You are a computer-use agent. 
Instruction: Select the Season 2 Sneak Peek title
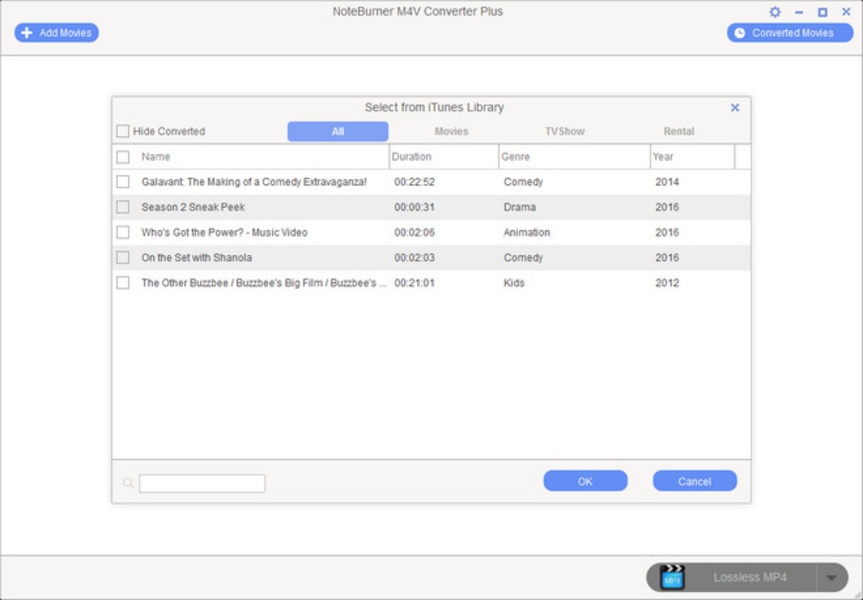coord(193,207)
